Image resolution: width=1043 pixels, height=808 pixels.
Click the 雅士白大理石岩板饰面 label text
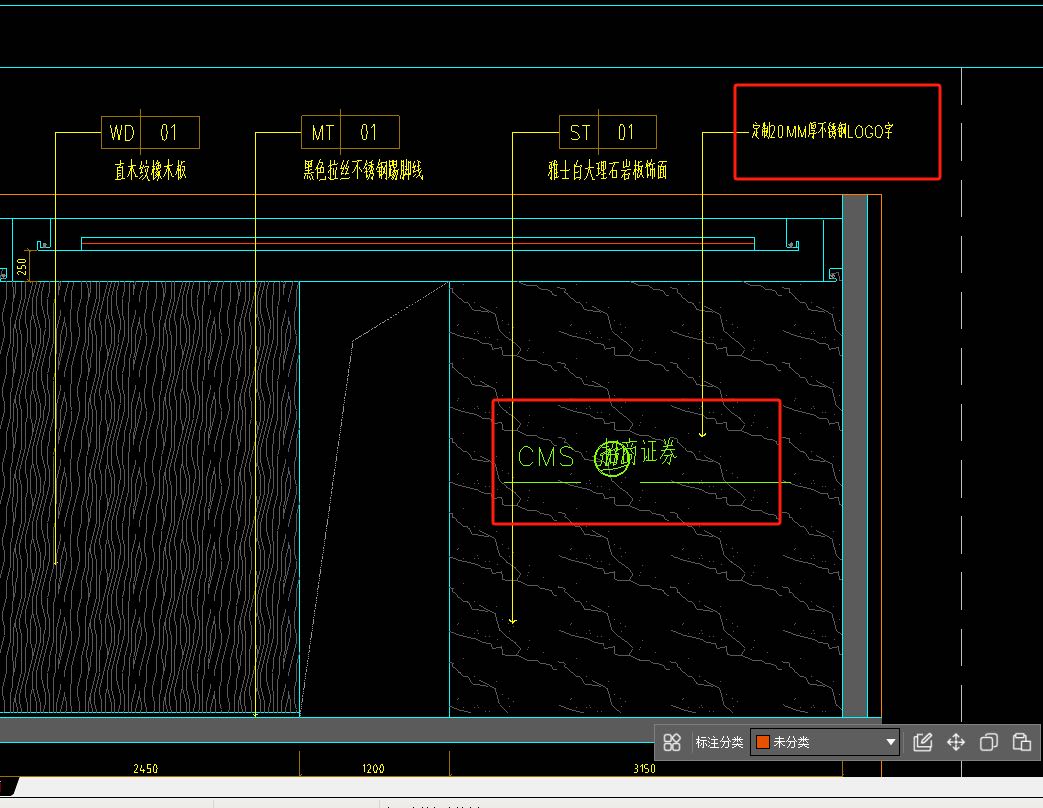click(x=607, y=171)
